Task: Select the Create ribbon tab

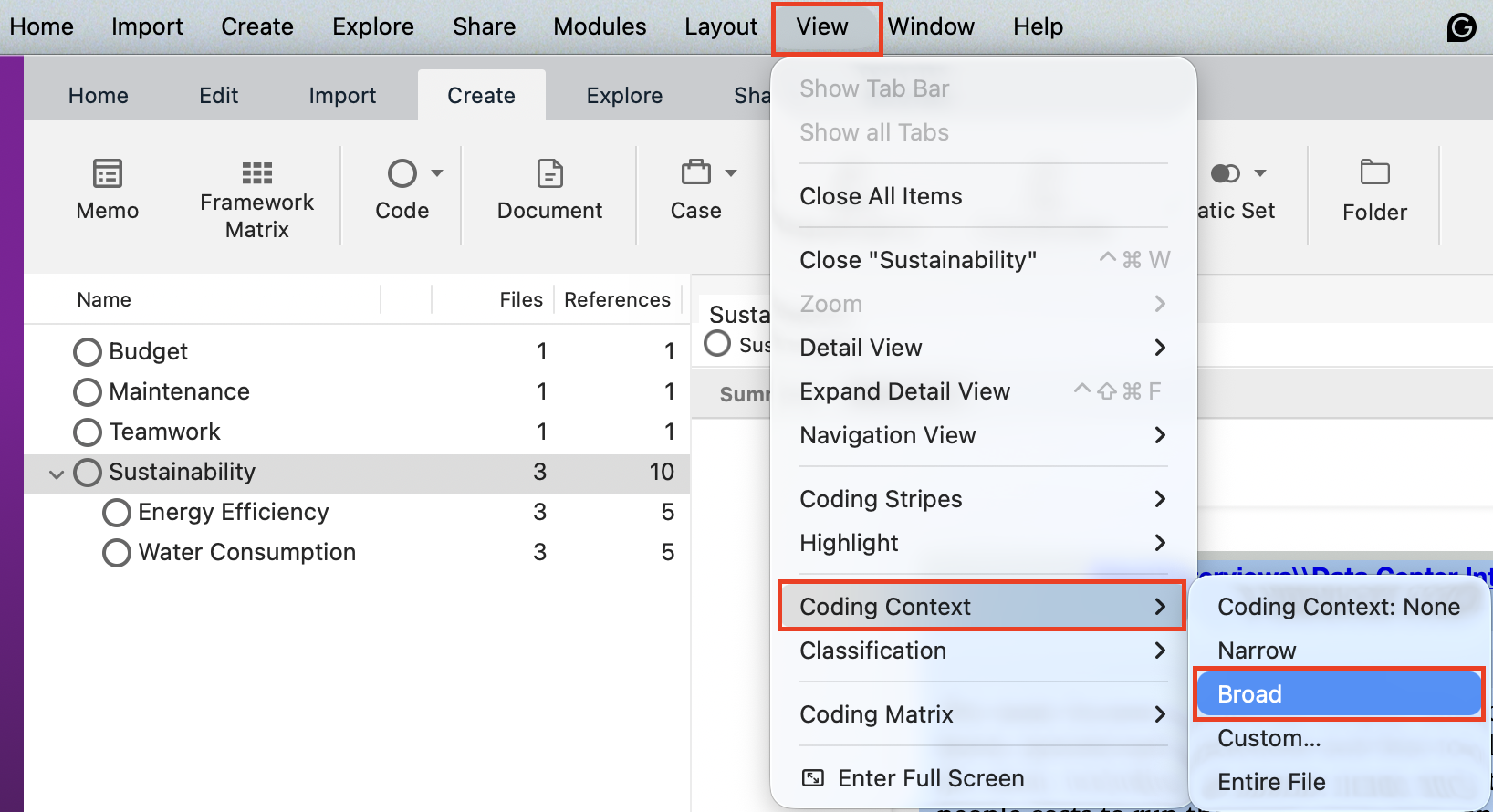Action: coord(481,96)
